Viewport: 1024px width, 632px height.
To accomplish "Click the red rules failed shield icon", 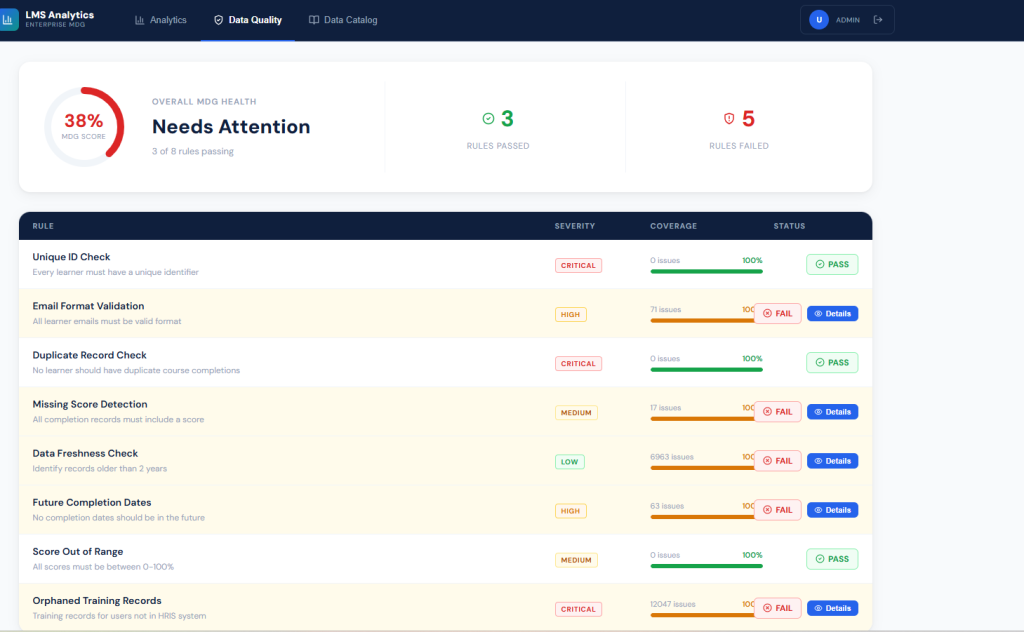I will pyautogui.click(x=729, y=119).
